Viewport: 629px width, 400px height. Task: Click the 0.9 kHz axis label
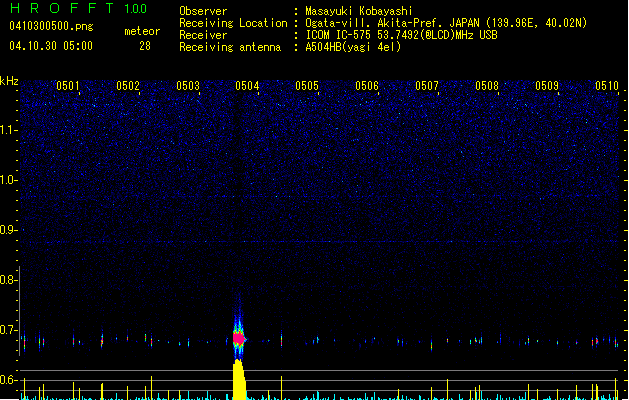tap(9, 230)
